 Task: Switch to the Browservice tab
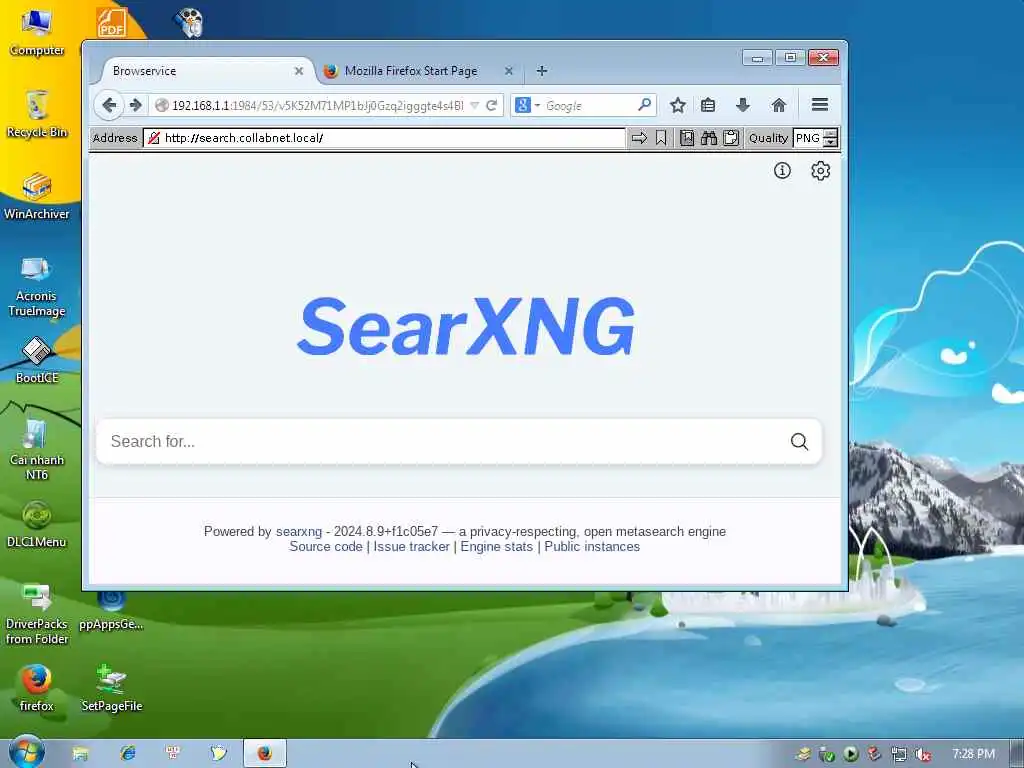point(204,71)
